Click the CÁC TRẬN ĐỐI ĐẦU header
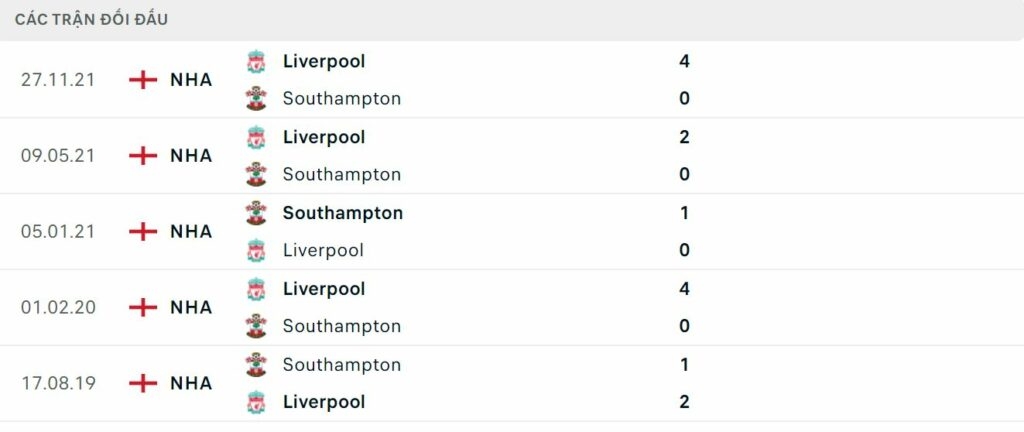Image resolution: width=1024 pixels, height=432 pixels. 92,19
